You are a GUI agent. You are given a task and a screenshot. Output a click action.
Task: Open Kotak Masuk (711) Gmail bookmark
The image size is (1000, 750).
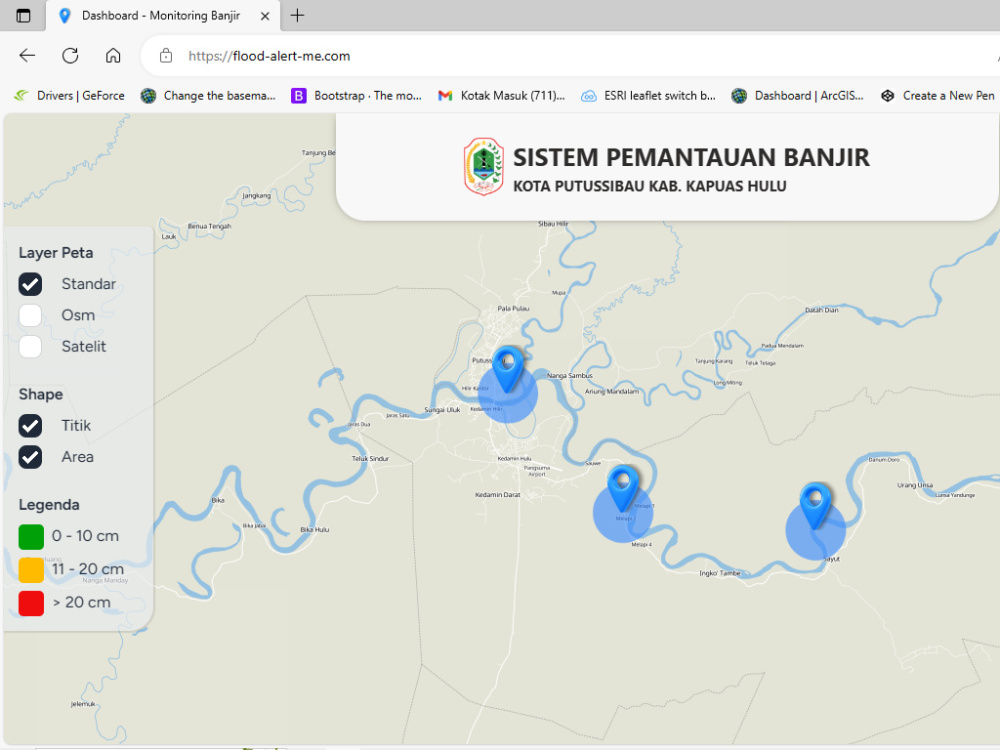tap(501, 96)
